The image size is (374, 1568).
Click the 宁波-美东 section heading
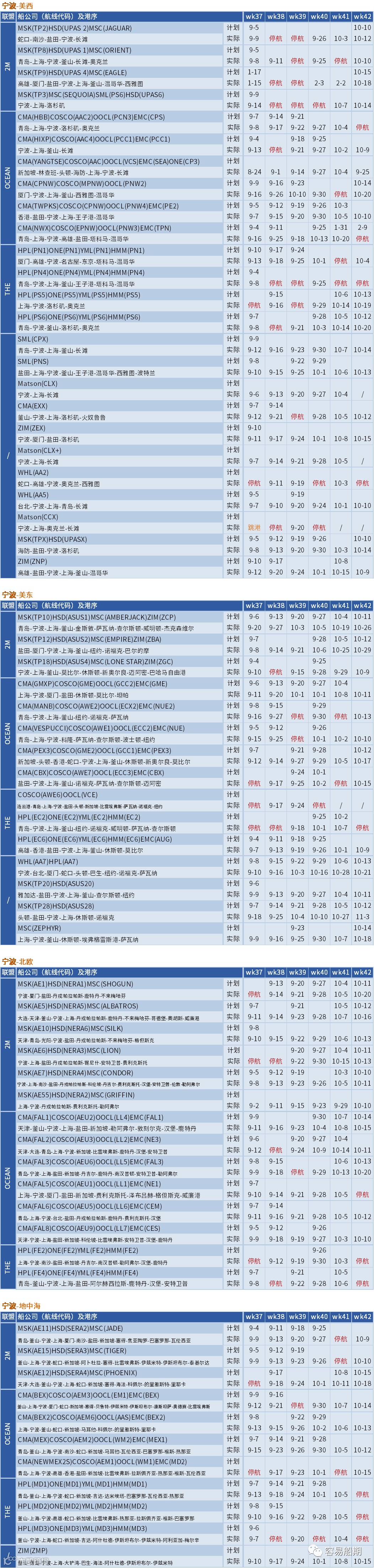click(x=18, y=595)
